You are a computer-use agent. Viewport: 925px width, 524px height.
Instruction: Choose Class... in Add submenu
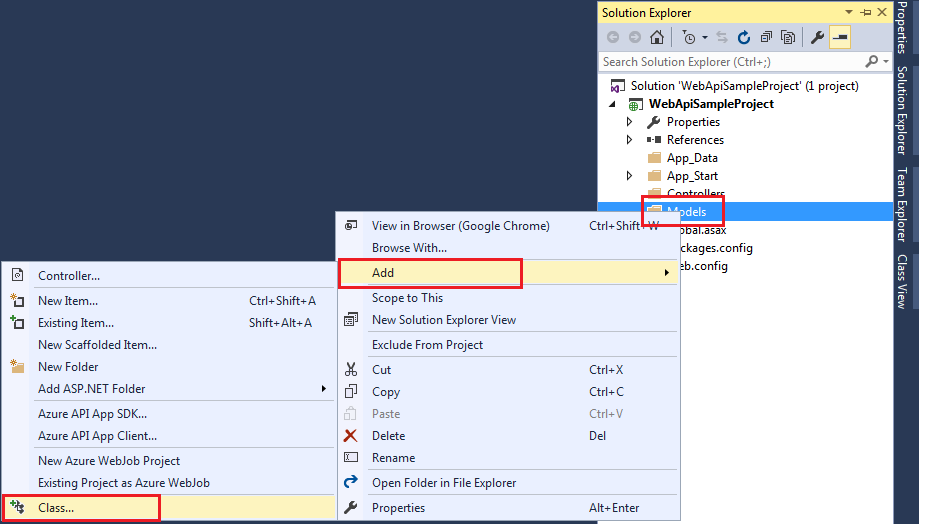tap(169, 507)
